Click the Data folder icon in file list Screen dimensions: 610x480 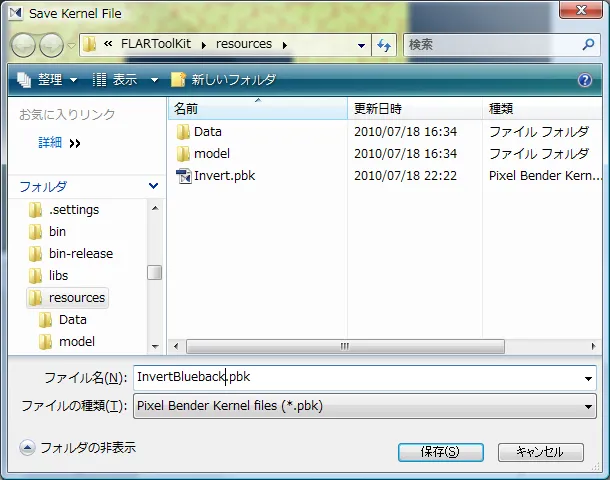(183, 132)
